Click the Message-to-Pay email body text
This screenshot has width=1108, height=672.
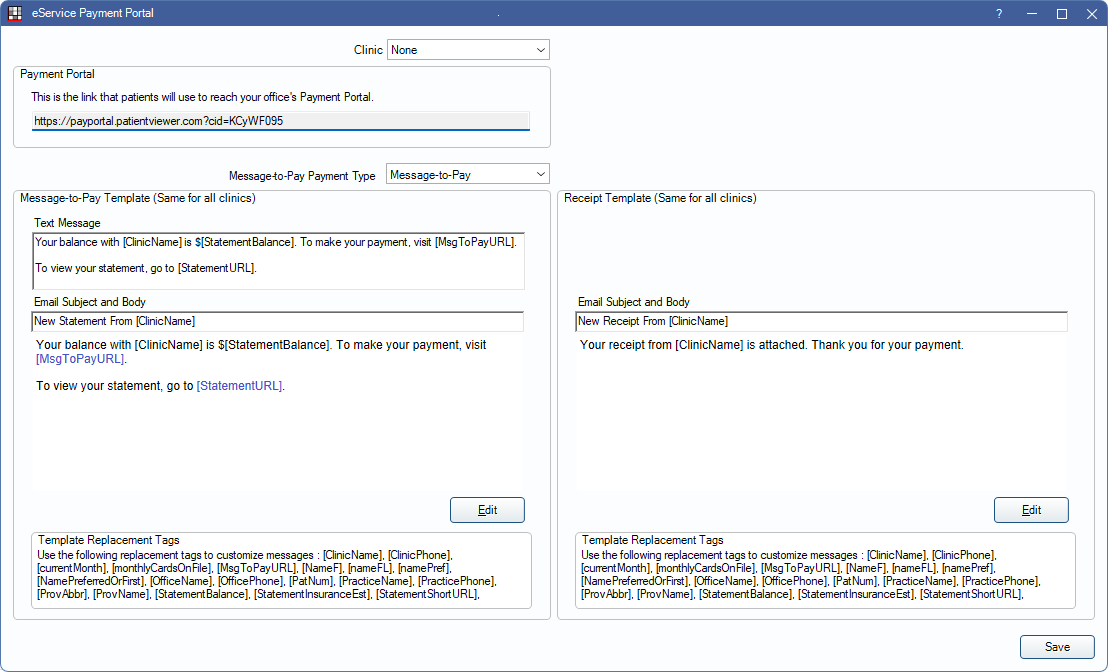[x=260, y=345]
